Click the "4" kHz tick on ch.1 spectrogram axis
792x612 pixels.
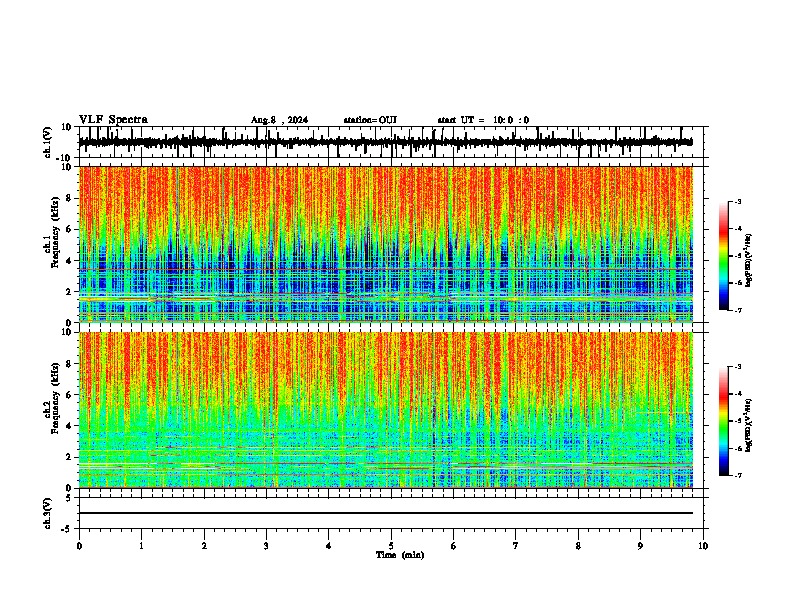[70, 261]
